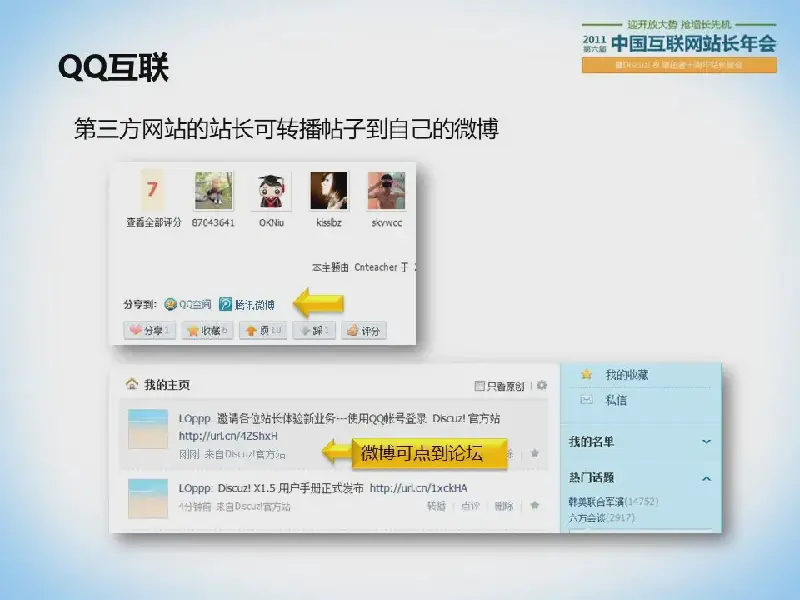Favorite the first LOppp post star

(535, 453)
